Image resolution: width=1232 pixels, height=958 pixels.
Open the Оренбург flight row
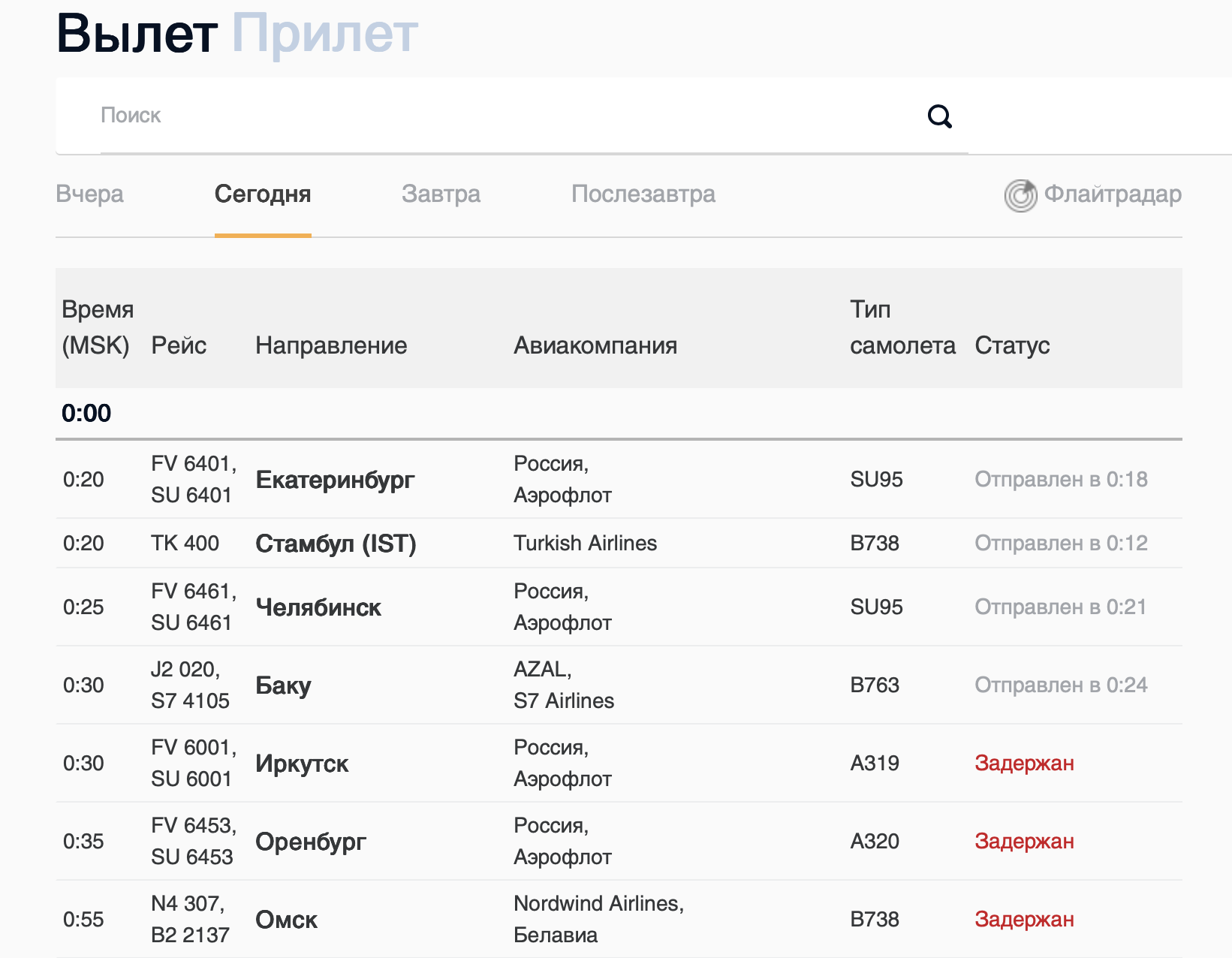tap(311, 842)
